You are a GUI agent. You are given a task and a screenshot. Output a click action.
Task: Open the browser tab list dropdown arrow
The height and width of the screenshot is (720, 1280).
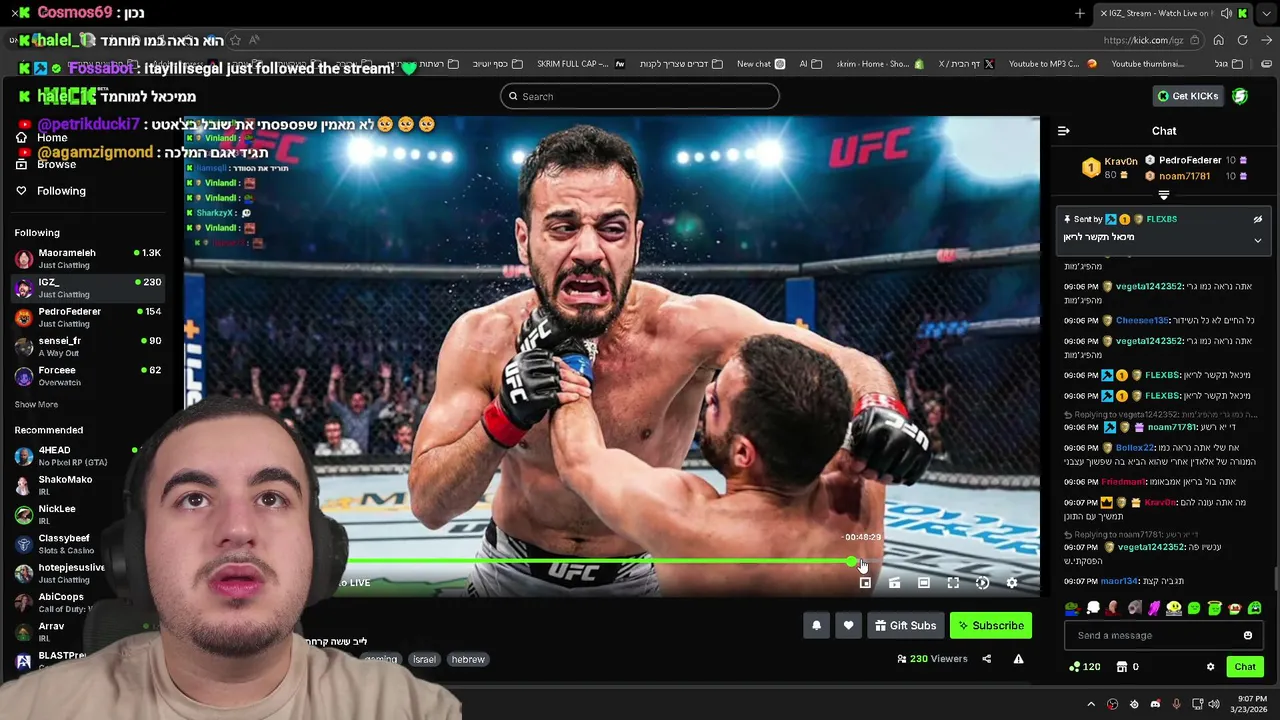click(1266, 13)
